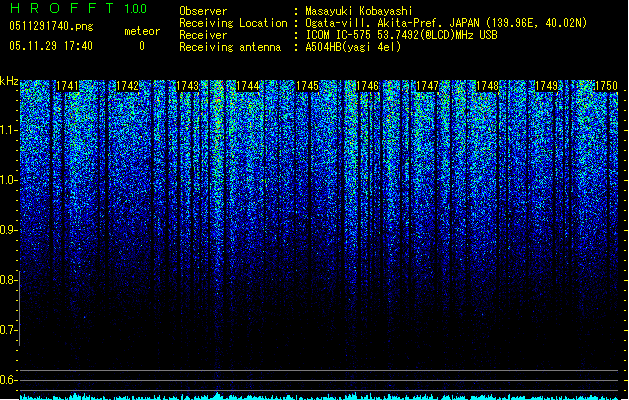The image size is (629, 400).
Task: Click the 1748 time marker
Action: (x=487, y=86)
